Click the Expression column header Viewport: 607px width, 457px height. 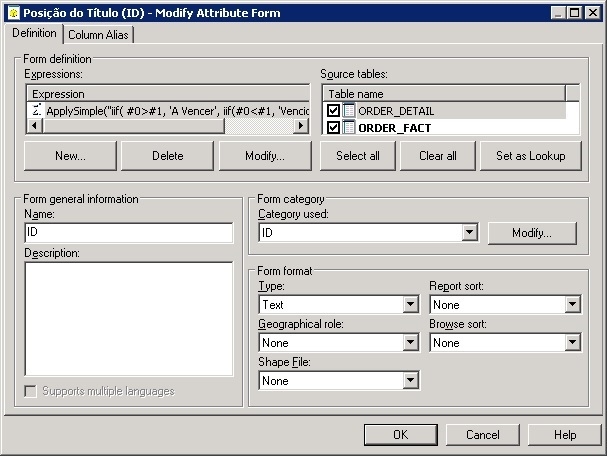click(x=168, y=94)
